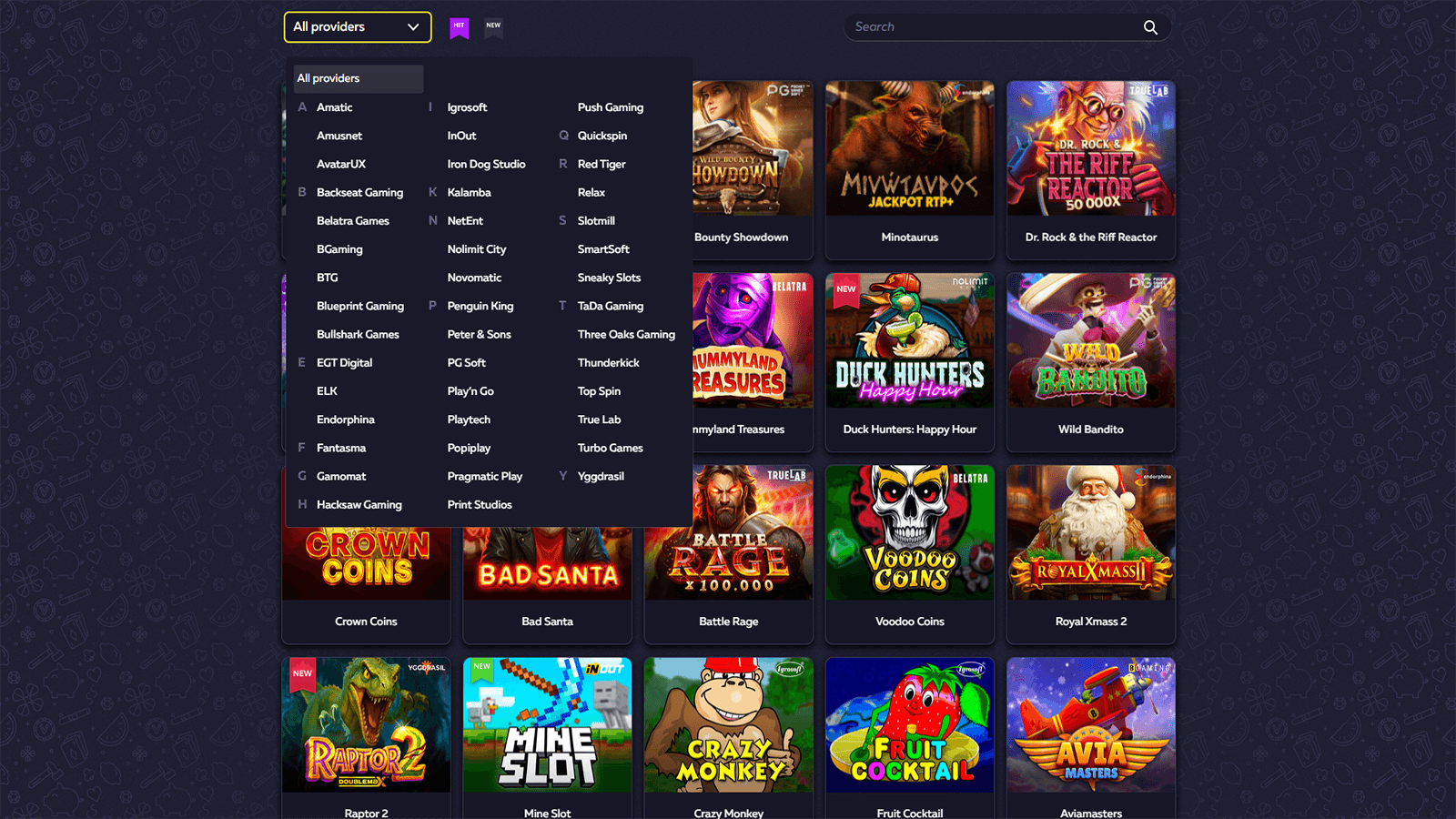Pick Hacksaw Gaming from the list
This screenshot has width=1456, height=819.
tap(359, 504)
